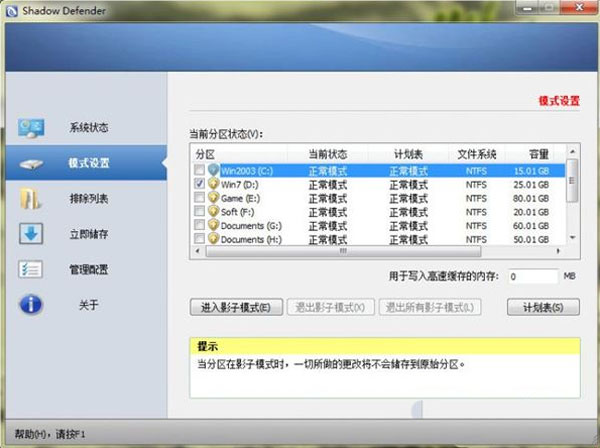Click the 计划表(S) button
Image resolution: width=600 pixels, height=448 pixels.
[543, 307]
